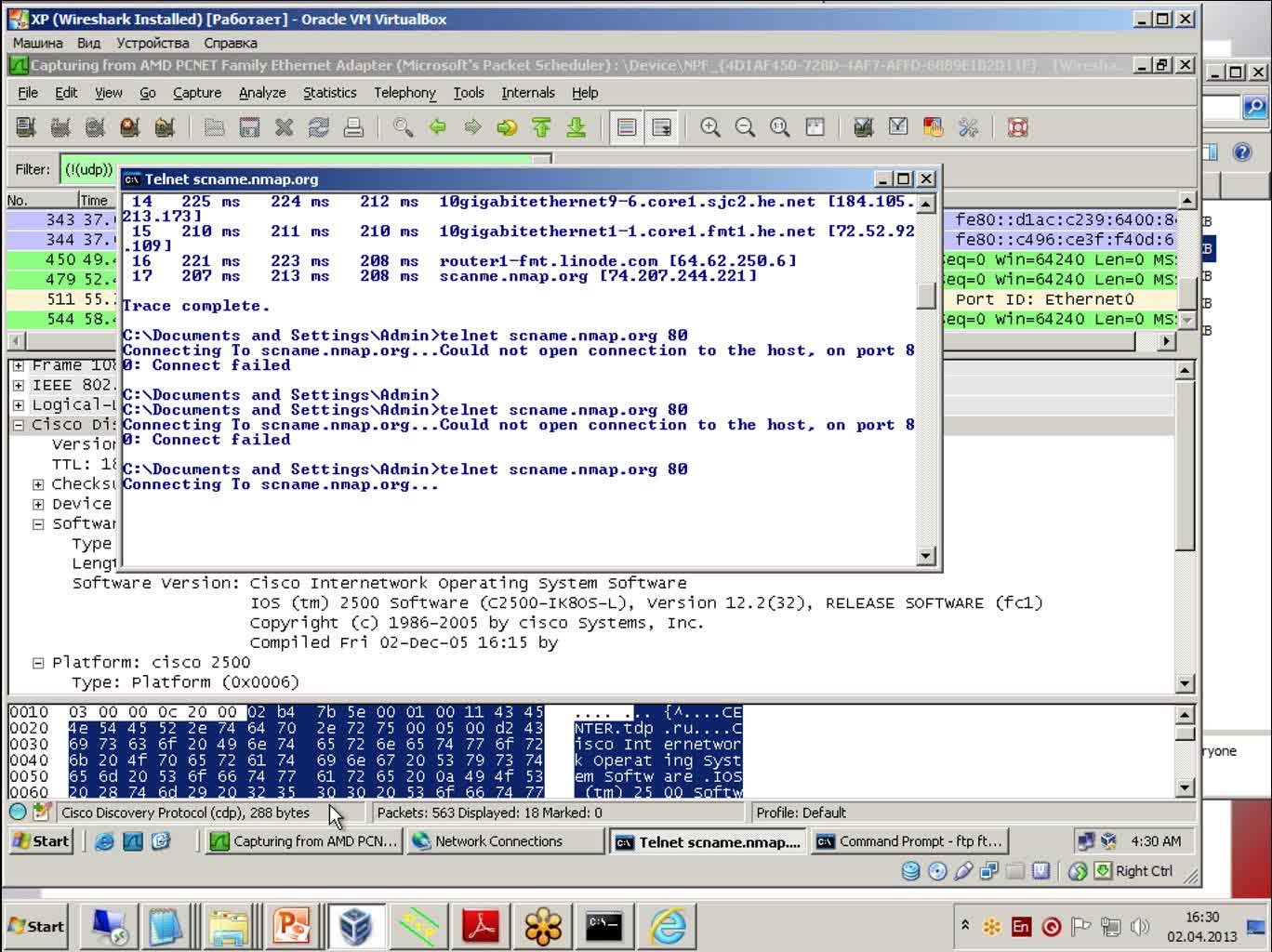Zoom out of the packet text

(x=745, y=127)
